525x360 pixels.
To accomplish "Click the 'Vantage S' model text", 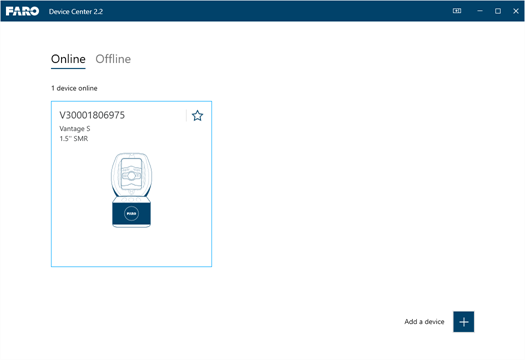I will tap(75, 129).
